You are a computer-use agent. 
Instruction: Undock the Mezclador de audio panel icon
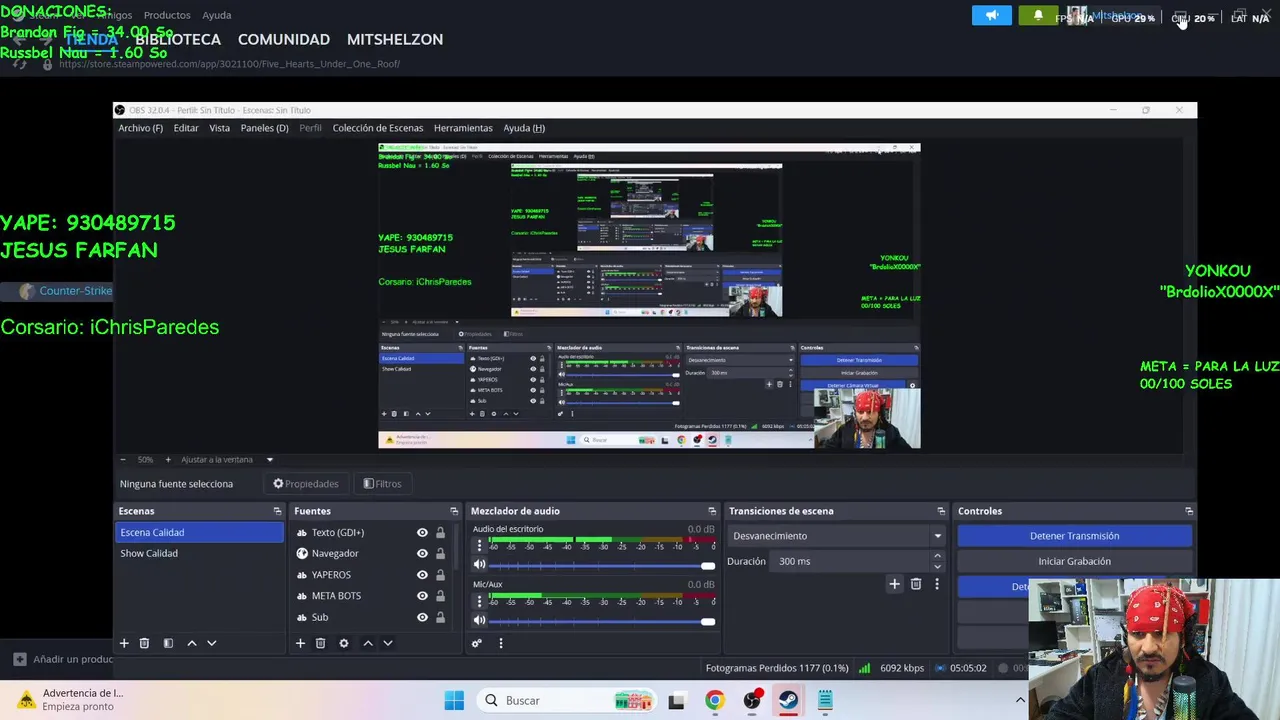pos(712,511)
